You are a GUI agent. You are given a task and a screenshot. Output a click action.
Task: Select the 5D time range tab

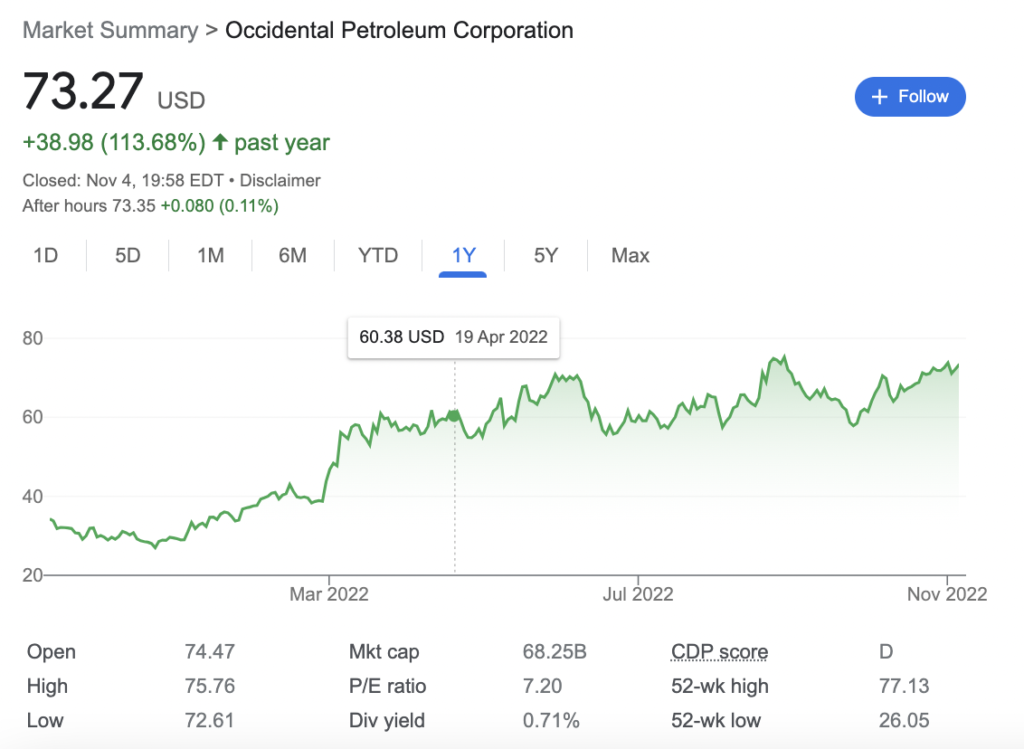[x=128, y=255]
